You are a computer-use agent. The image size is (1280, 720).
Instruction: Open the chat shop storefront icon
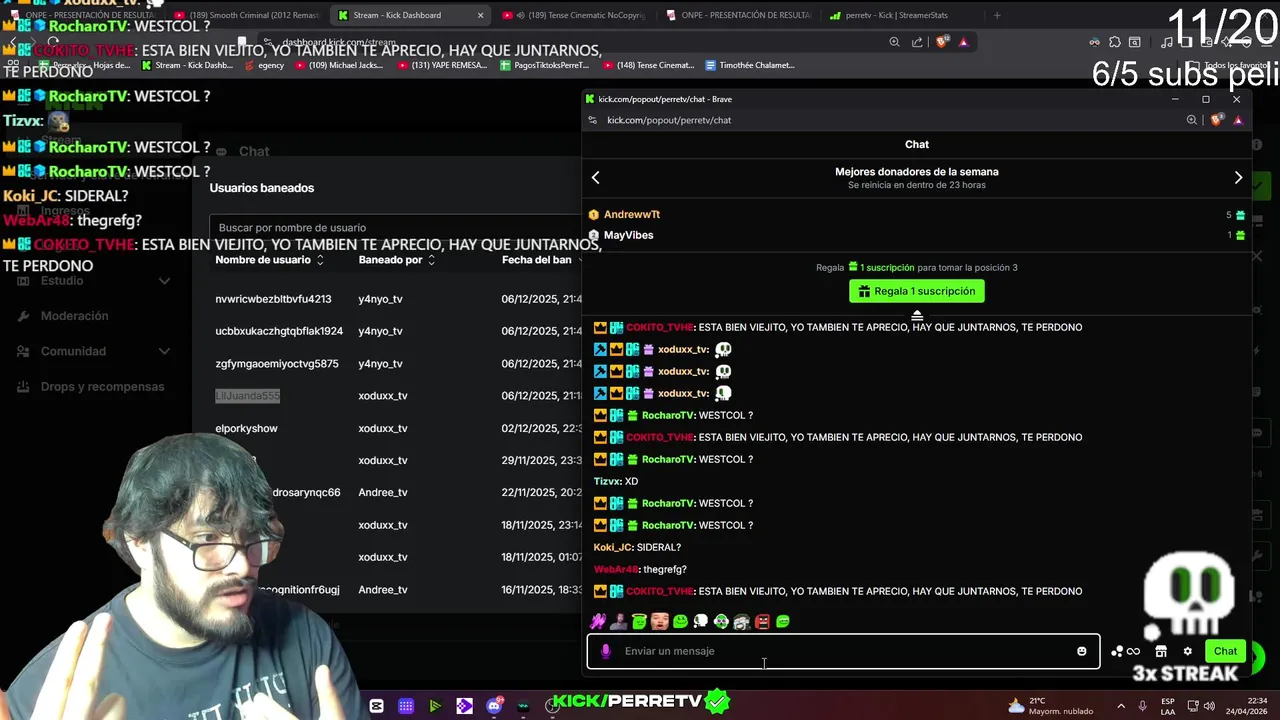coord(1161,651)
